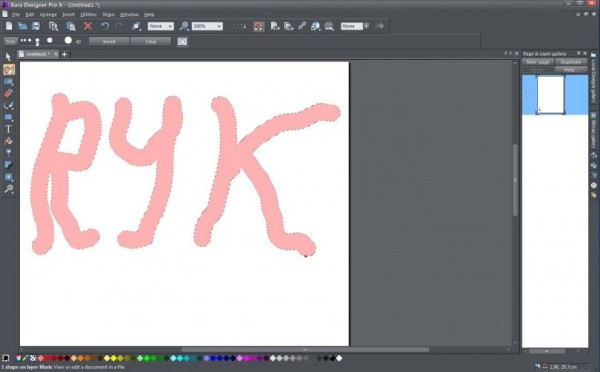Open the Window menu
The height and width of the screenshot is (372, 600).
point(129,15)
